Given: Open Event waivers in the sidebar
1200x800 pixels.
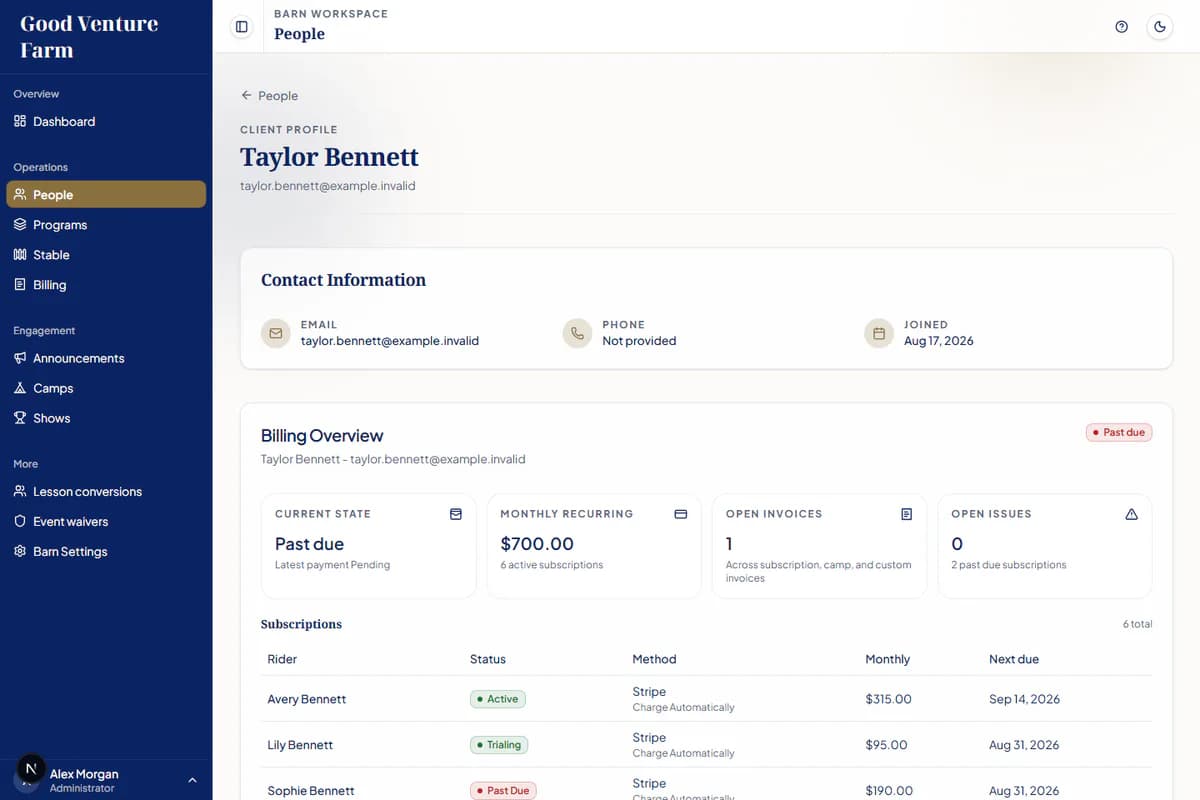Looking at the screenshot, I should (106, 521).
